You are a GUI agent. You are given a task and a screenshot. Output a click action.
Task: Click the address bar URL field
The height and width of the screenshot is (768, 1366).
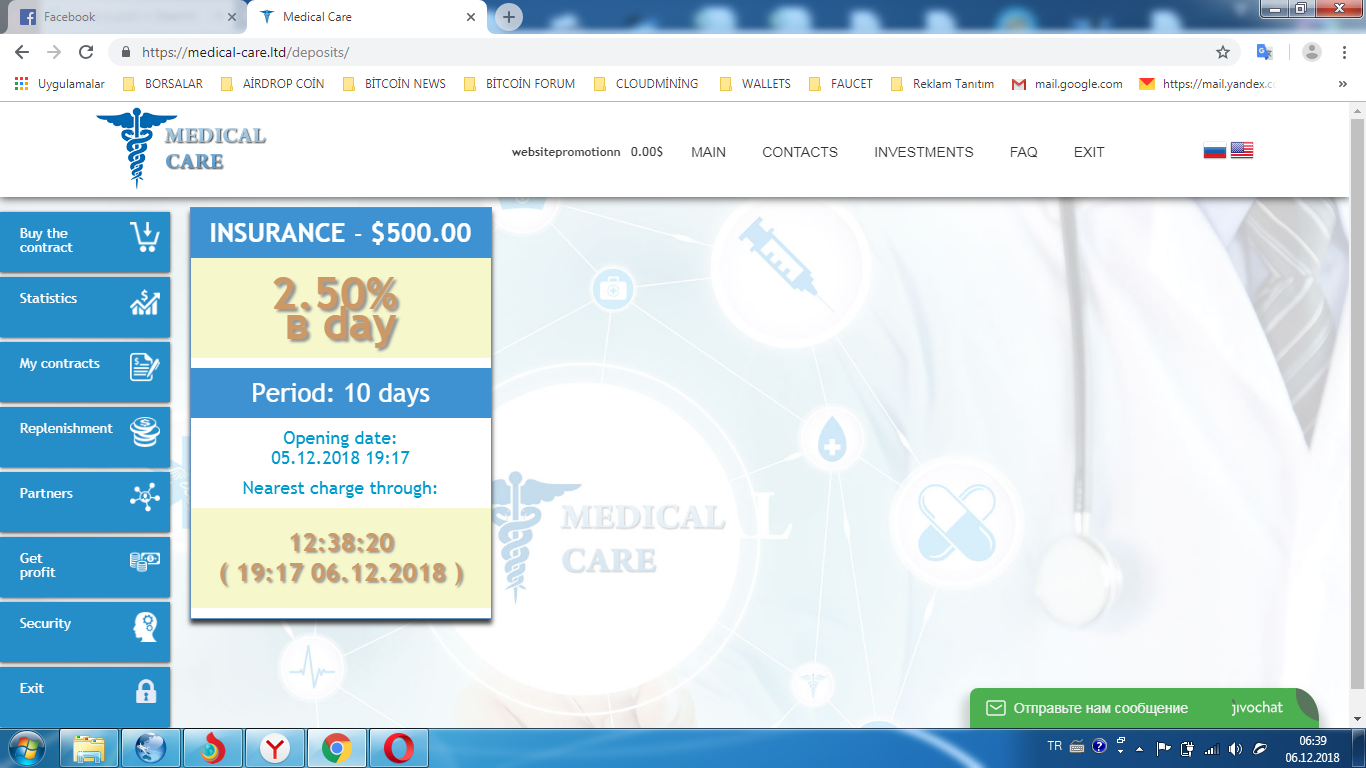pyautogui.click(x=660, y=52)
